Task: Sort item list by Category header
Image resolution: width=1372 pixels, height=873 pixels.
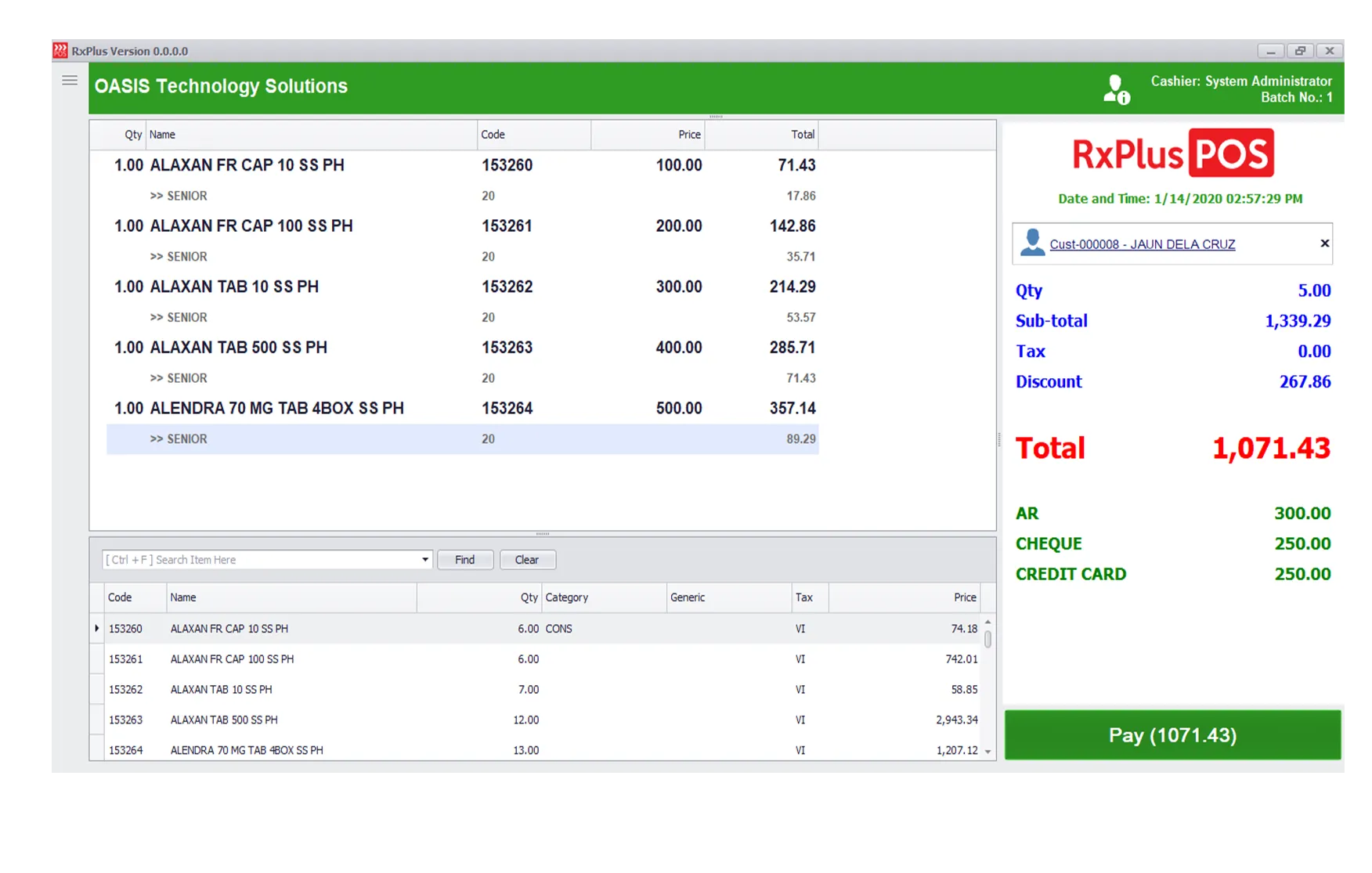Action: (604, 597)
